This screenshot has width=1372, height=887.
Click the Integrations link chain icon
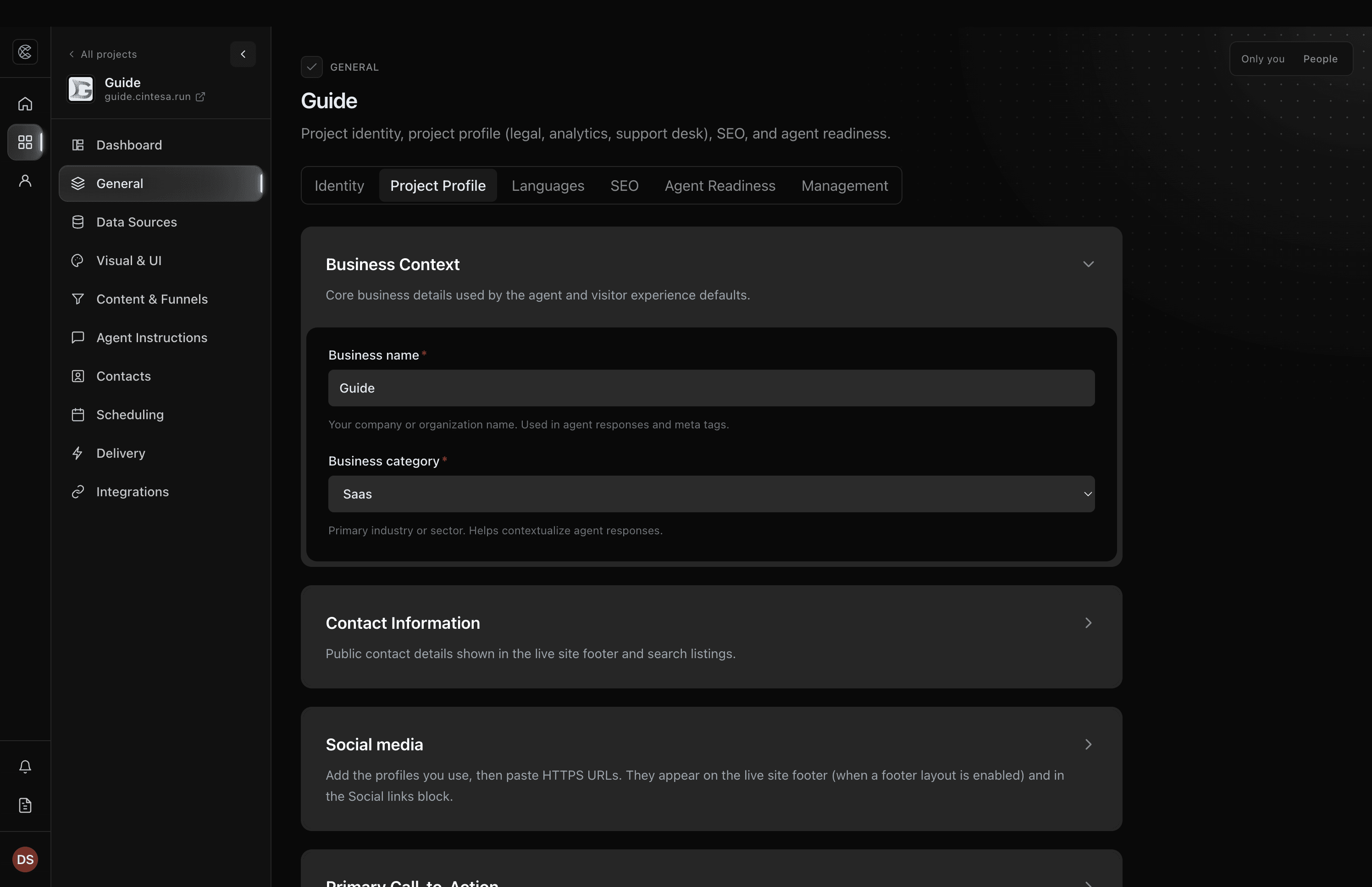[78, 492]
